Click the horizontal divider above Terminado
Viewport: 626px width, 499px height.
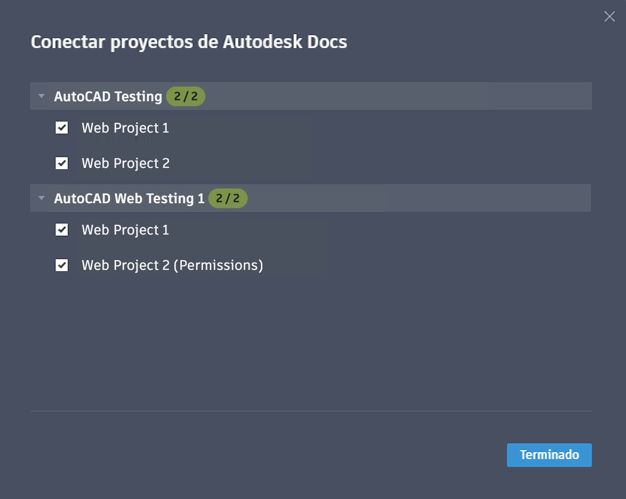click(x=311, y=411)
